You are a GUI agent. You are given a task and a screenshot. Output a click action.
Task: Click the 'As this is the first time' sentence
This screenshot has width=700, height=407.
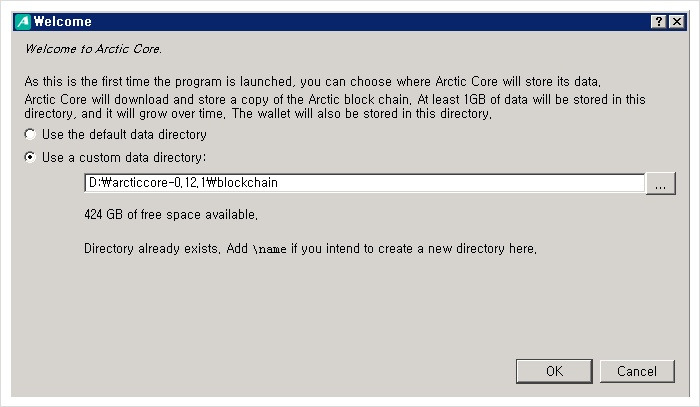click(x=313, y=82)
